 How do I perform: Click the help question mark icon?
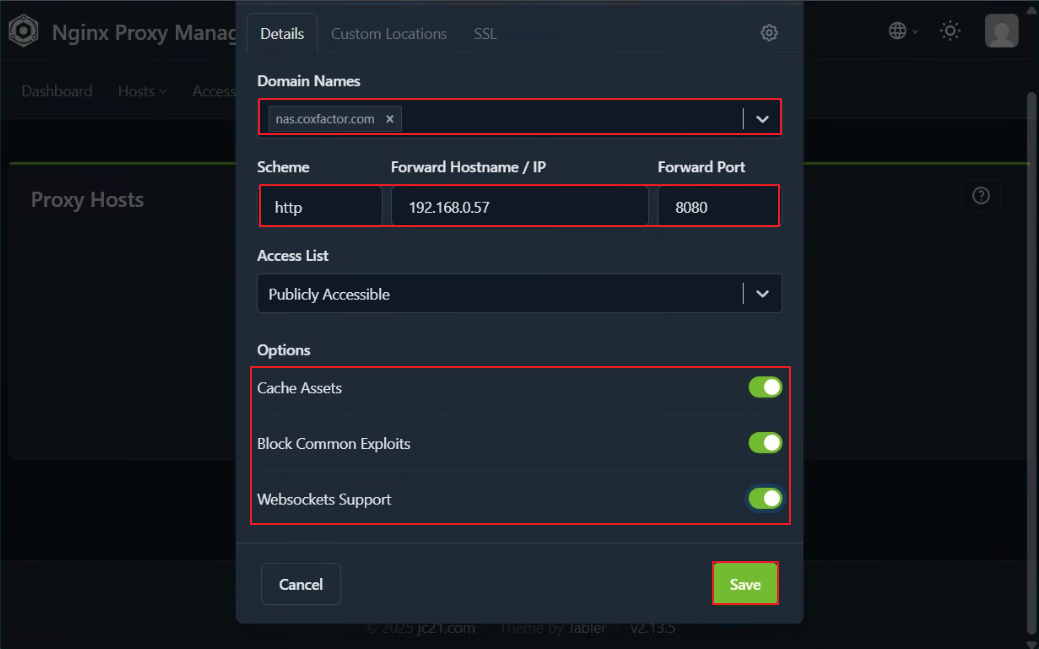981,196
